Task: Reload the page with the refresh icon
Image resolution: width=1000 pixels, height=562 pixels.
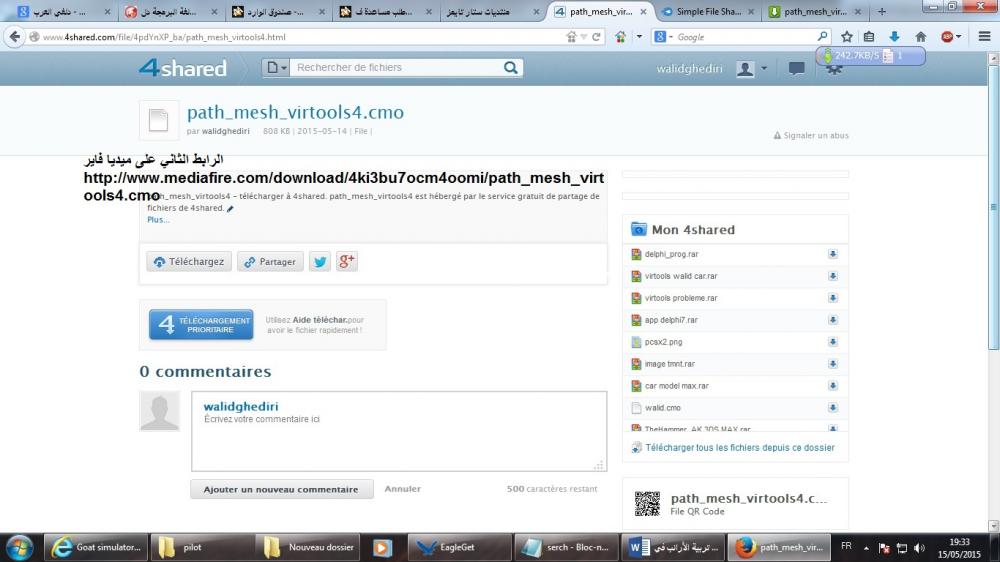Action: click(x=596, y=37)
